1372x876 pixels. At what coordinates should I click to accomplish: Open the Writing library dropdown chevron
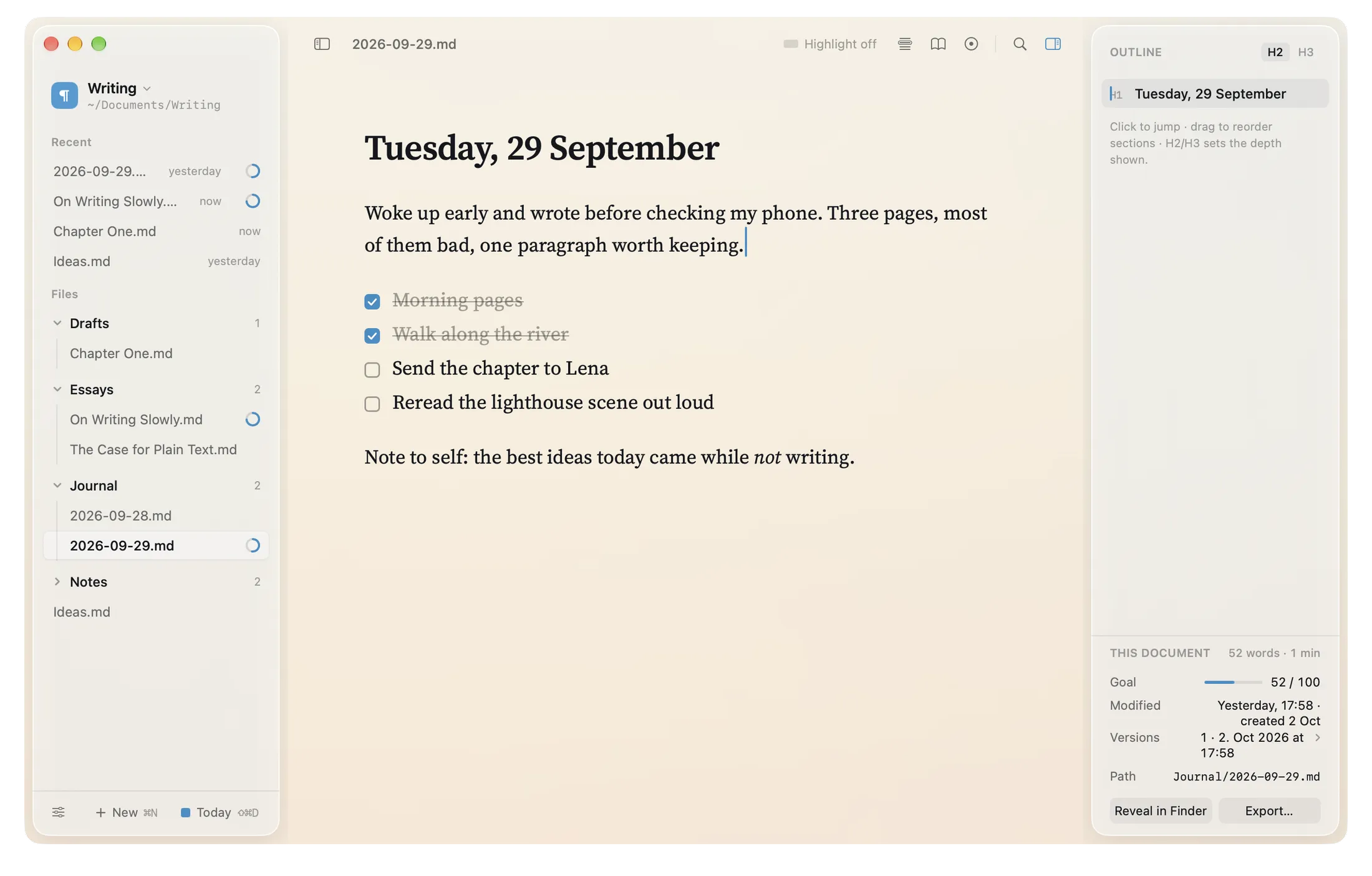pos(147,89)
